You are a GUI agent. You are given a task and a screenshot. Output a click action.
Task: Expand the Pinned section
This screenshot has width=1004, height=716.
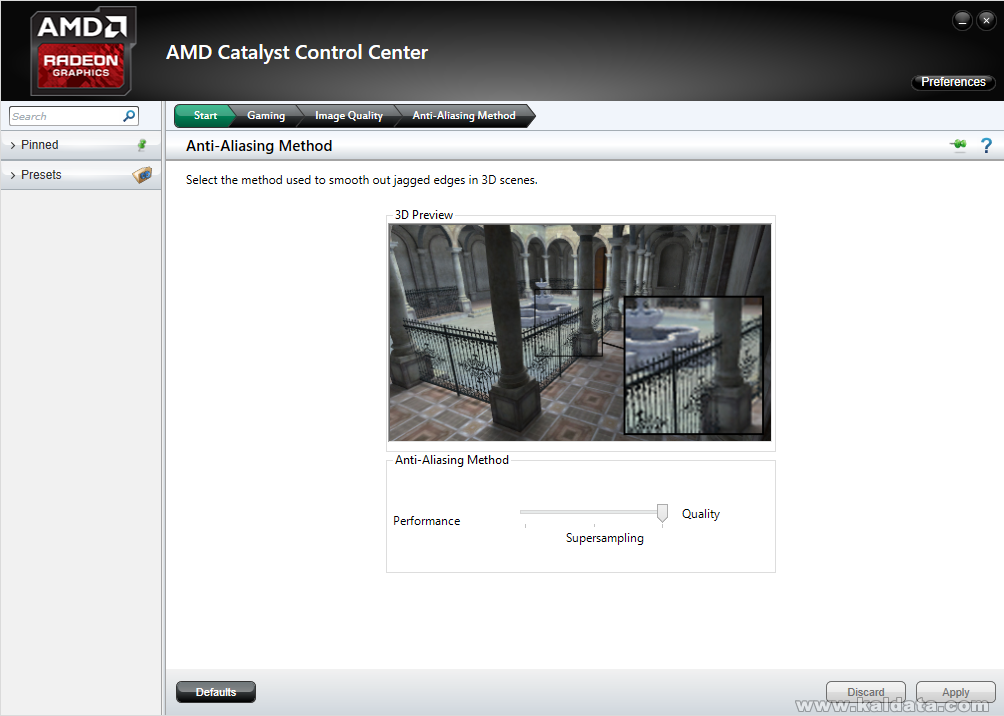click(x=81, y=145)
